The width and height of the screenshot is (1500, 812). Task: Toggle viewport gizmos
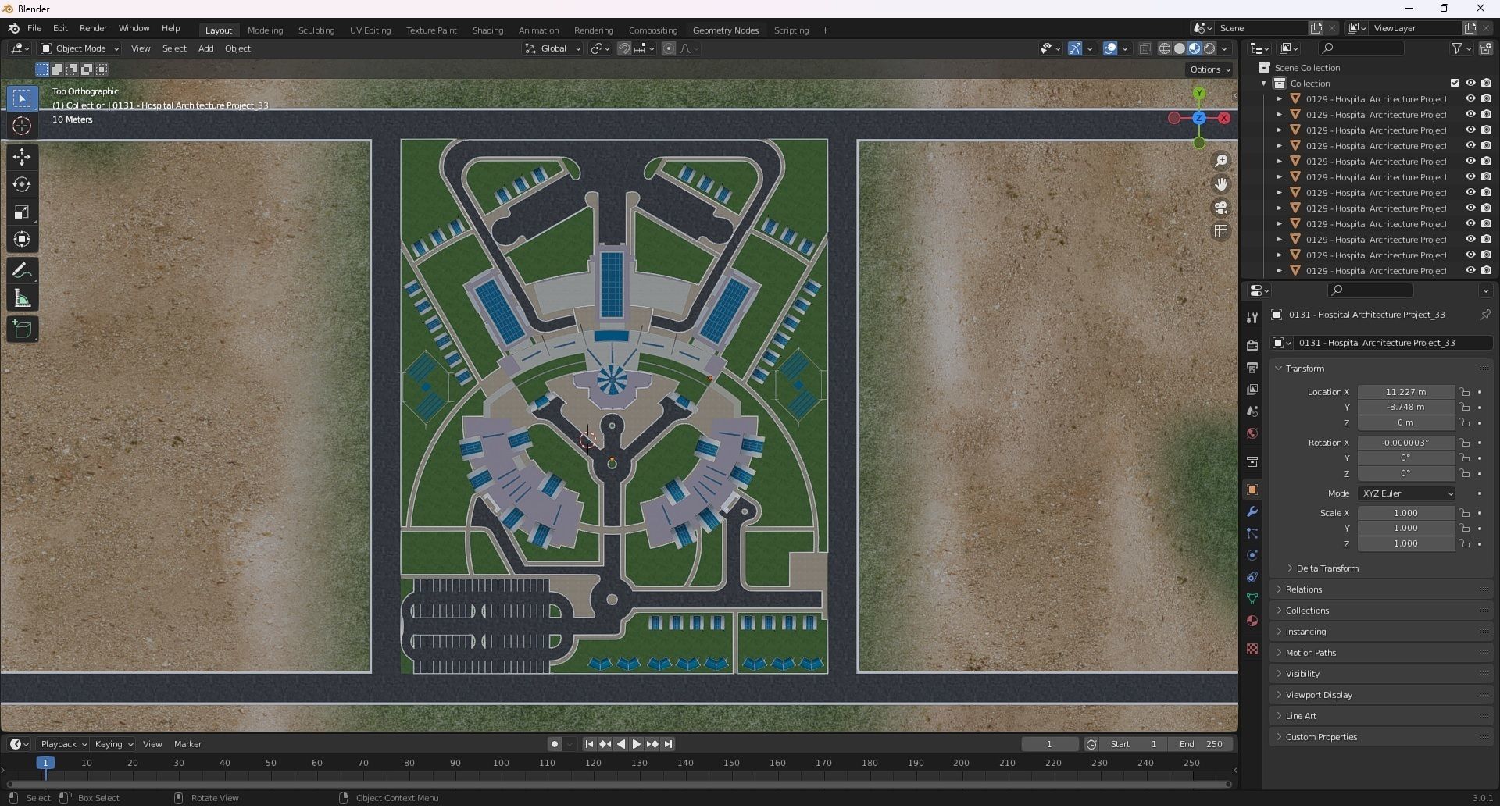[x=1075, y=48]
